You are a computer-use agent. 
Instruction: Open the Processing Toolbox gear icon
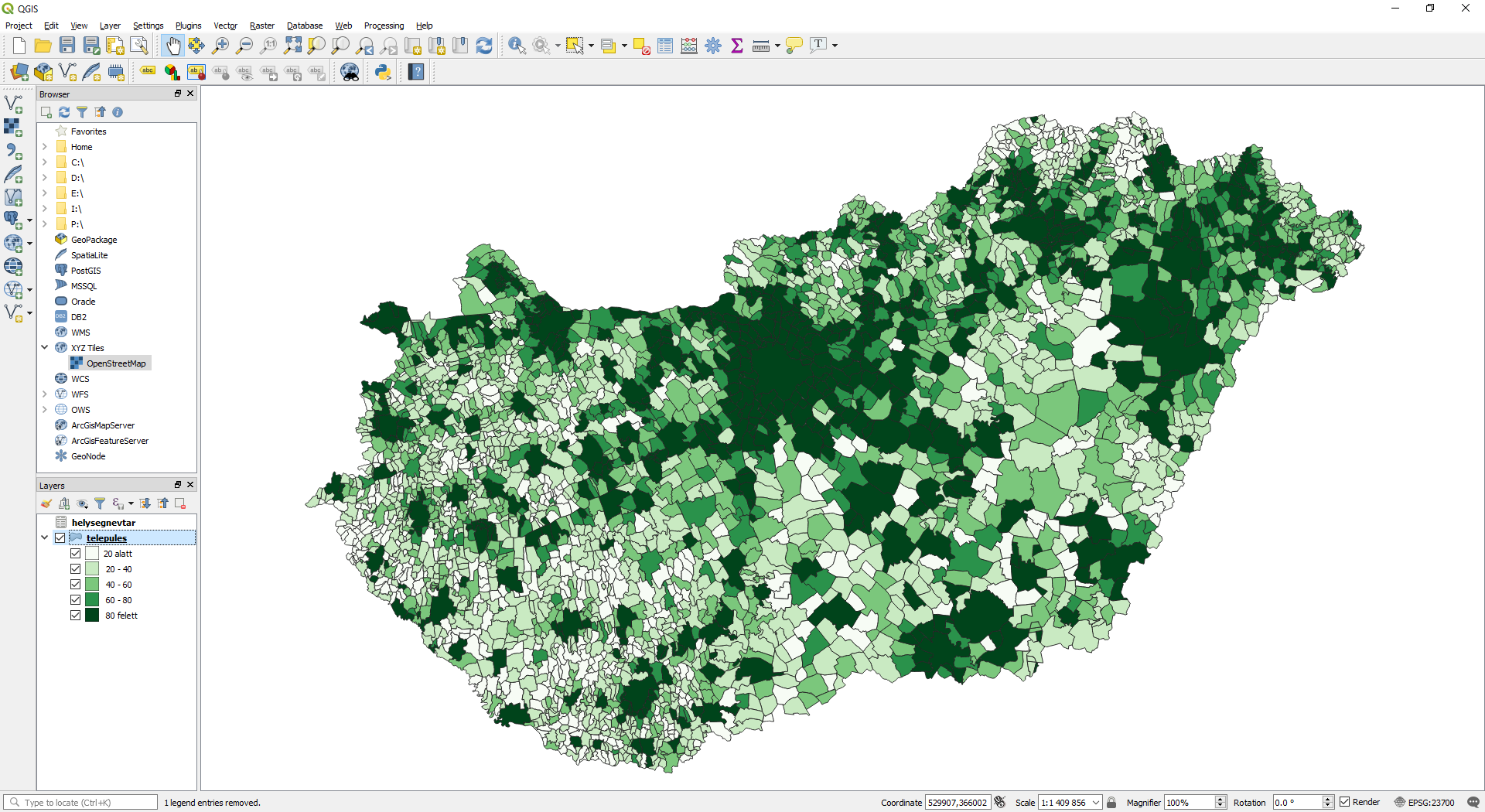pos(713,46)
